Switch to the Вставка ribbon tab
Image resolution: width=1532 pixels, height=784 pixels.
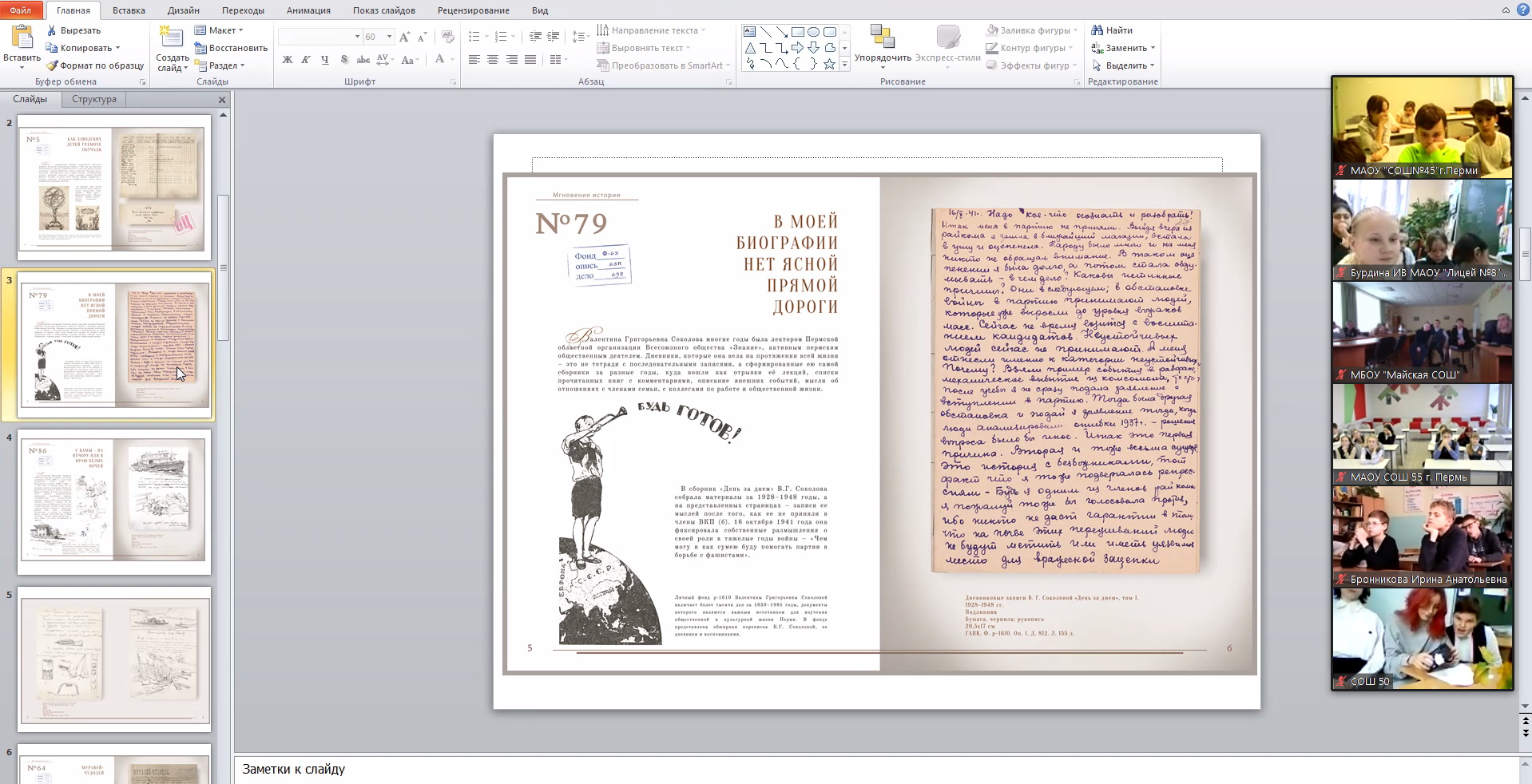pos(129,10)
